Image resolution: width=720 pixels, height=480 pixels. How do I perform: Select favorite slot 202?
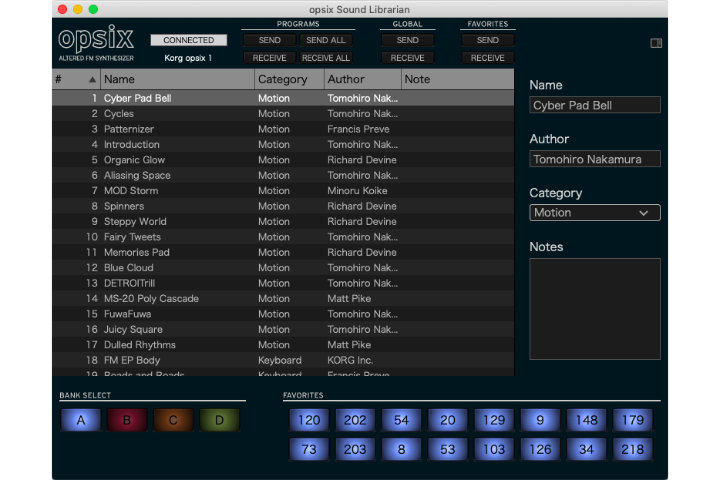pyautogui.click(x=355, y=421)
